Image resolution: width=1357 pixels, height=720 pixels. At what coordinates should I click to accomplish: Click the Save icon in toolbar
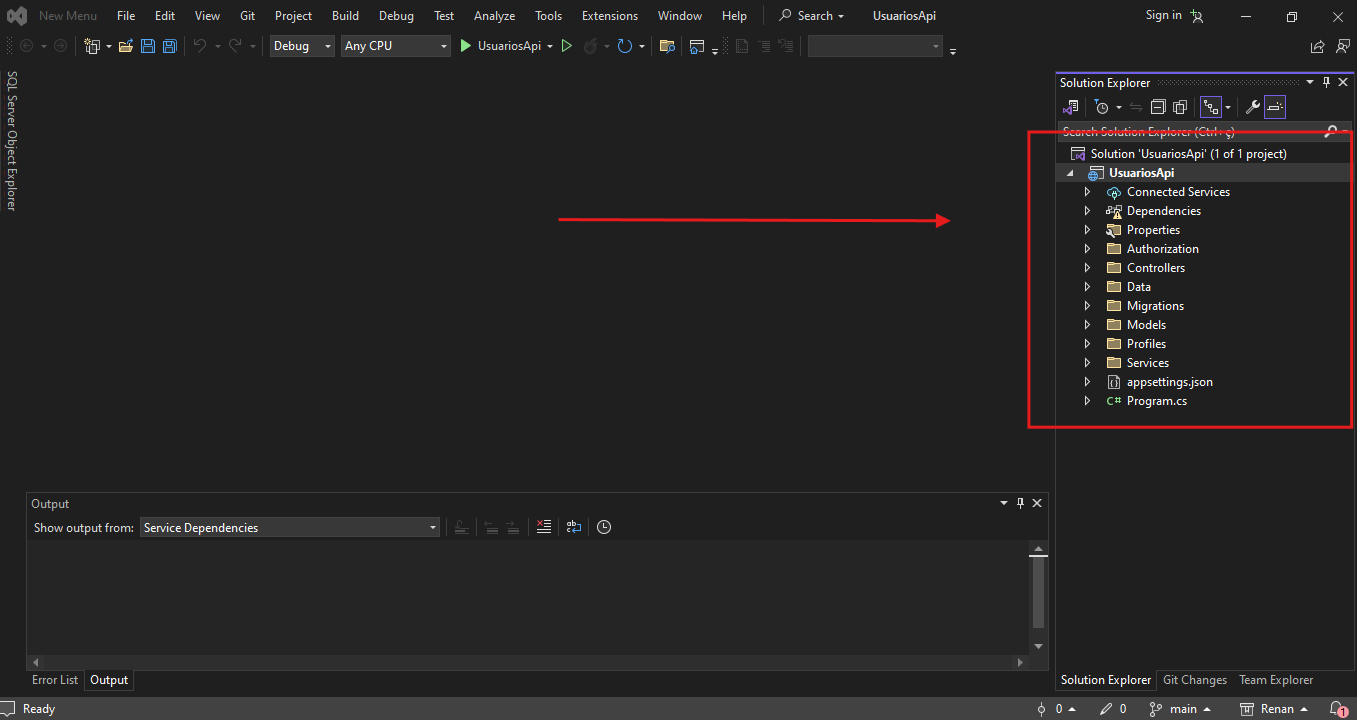tap(148, 46)
